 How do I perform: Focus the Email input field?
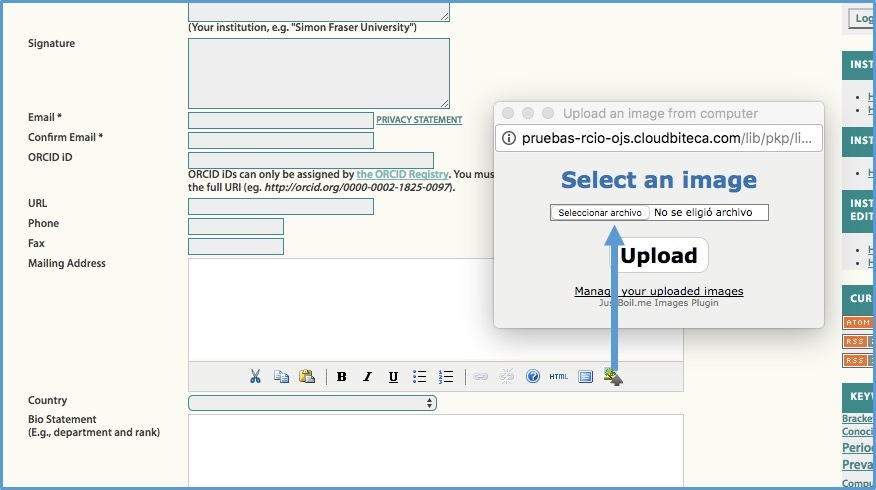click(x=281, y=120)
